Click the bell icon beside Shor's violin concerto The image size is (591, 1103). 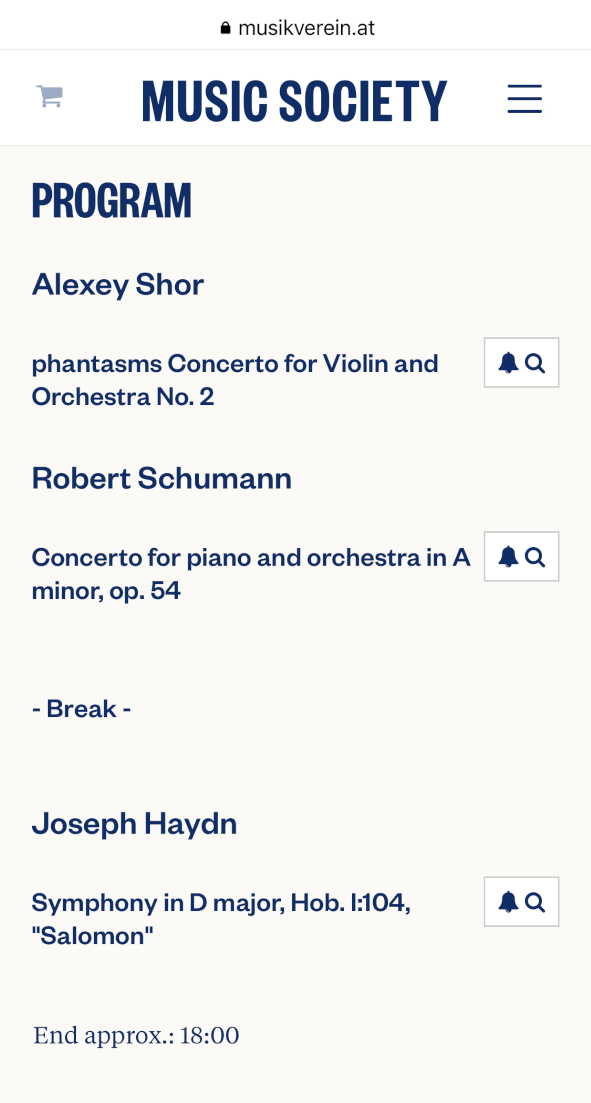click(x=508, y=363)
